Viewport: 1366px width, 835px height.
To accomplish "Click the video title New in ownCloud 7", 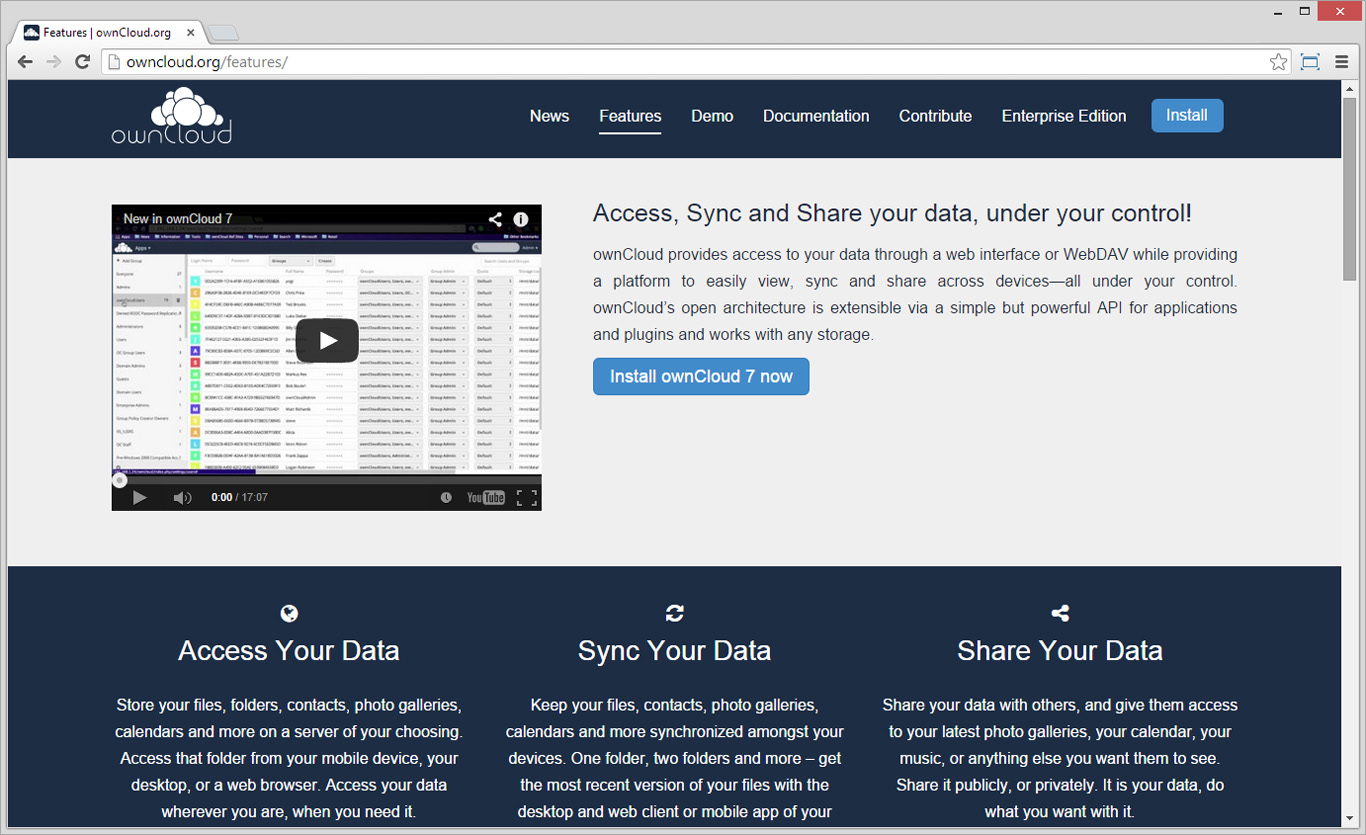I will click(x=178, y=218).
